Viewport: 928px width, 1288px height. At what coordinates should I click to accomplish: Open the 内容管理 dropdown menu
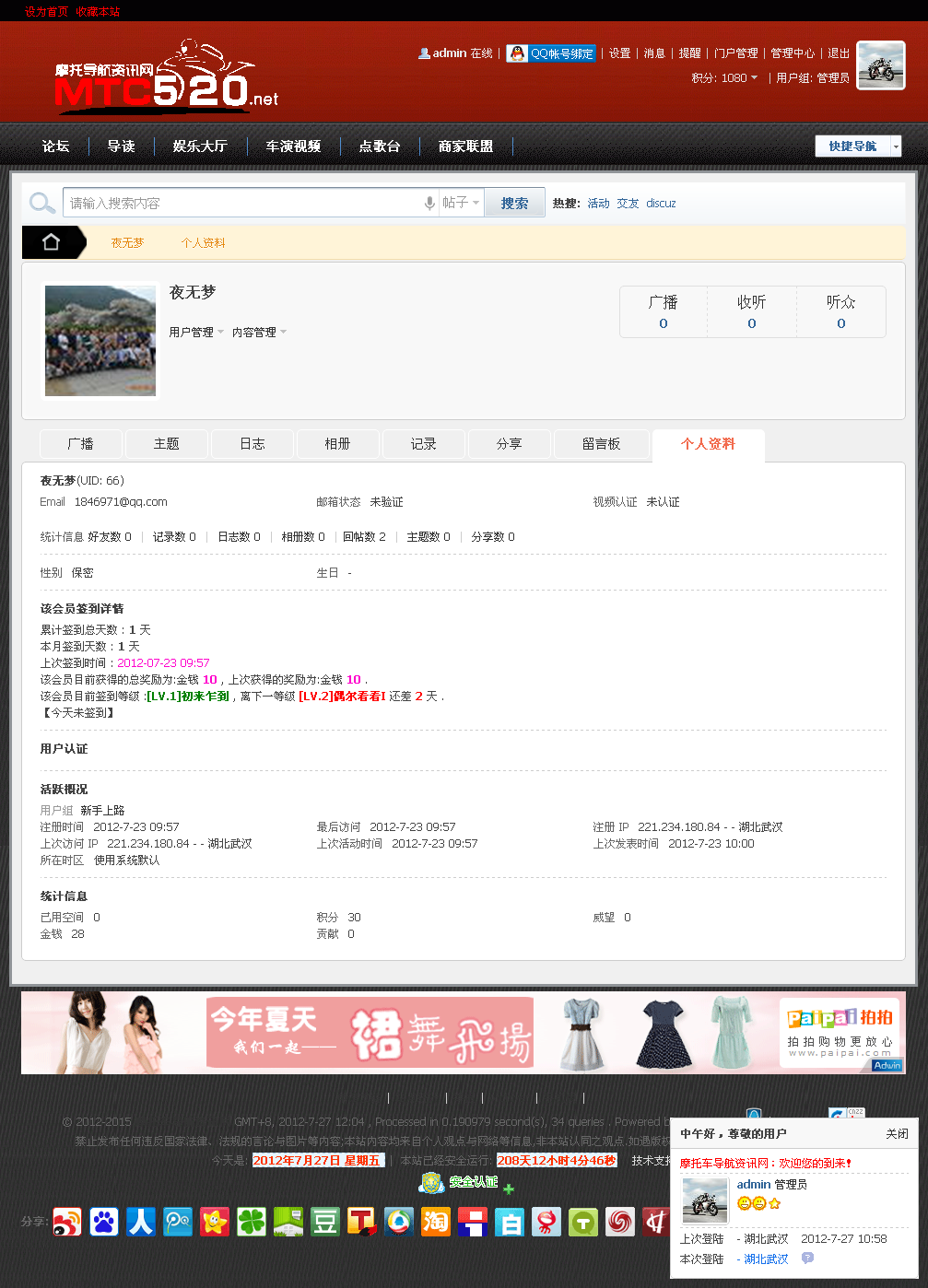coord(259,333)
